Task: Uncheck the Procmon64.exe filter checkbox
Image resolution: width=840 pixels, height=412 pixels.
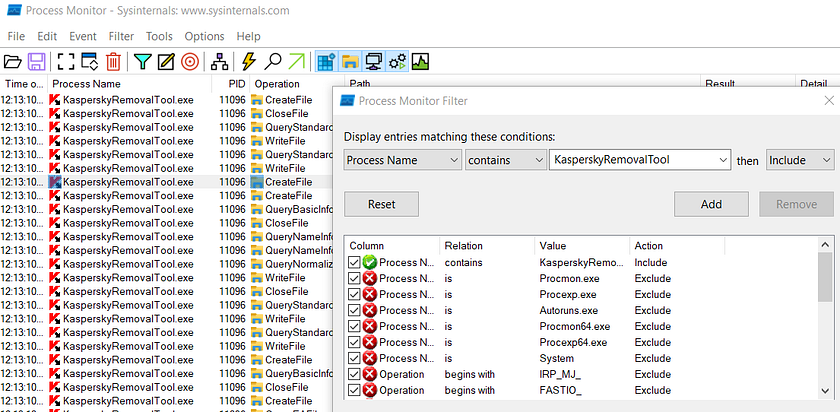Action: (x=354, y=326)
